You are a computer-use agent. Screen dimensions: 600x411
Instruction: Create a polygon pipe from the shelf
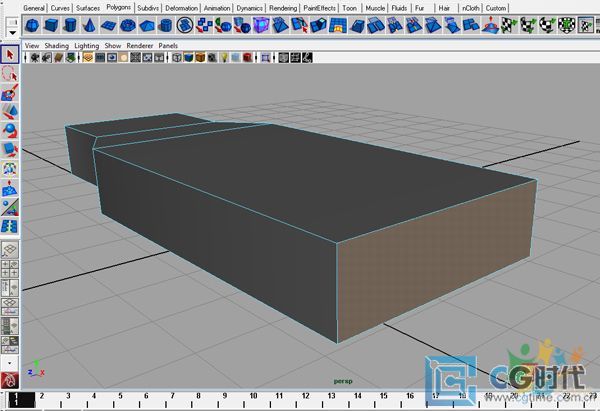click(166, 26)
